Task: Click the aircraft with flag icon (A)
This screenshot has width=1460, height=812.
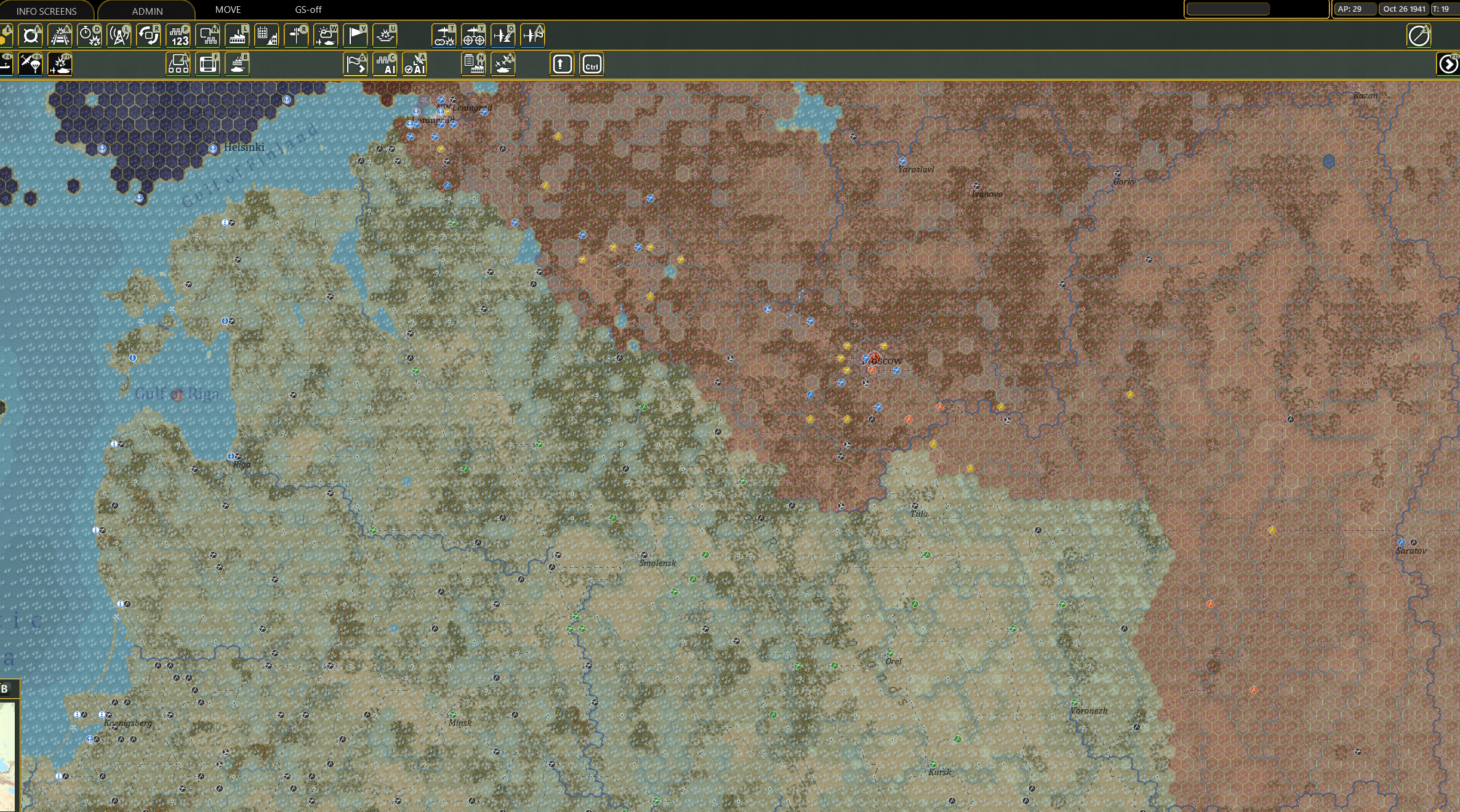Action: [533, 36]
